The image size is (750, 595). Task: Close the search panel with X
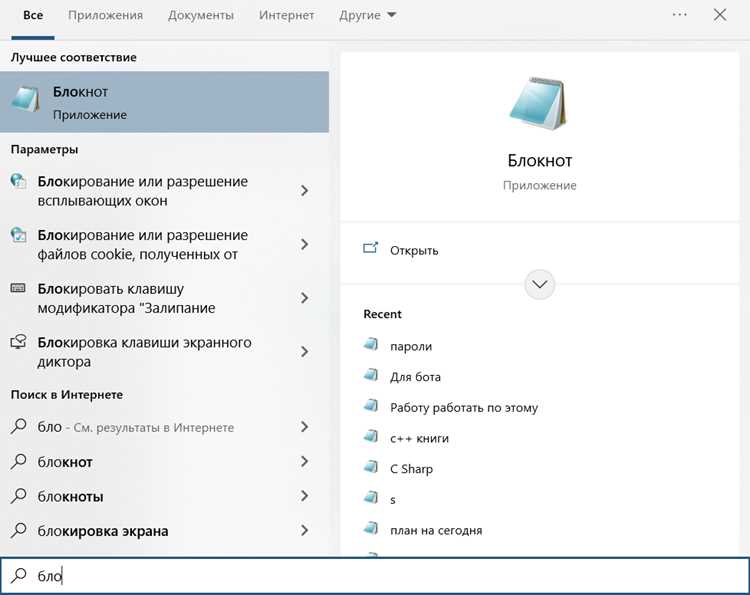coord(719,15)
